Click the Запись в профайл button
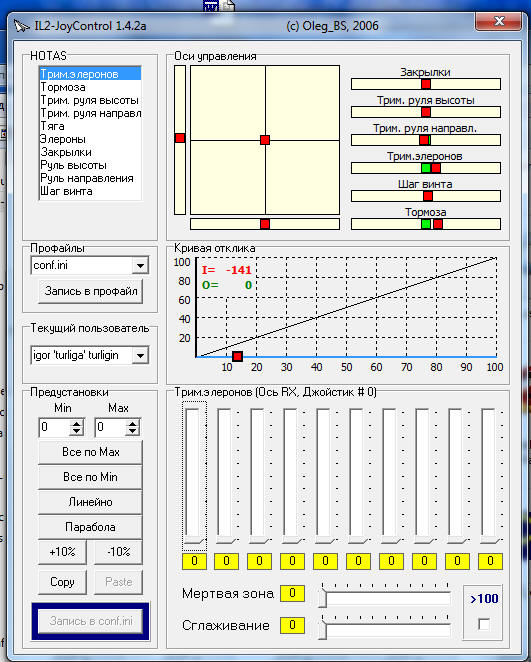Screen dimensions: 531x662 pos(91,291)
